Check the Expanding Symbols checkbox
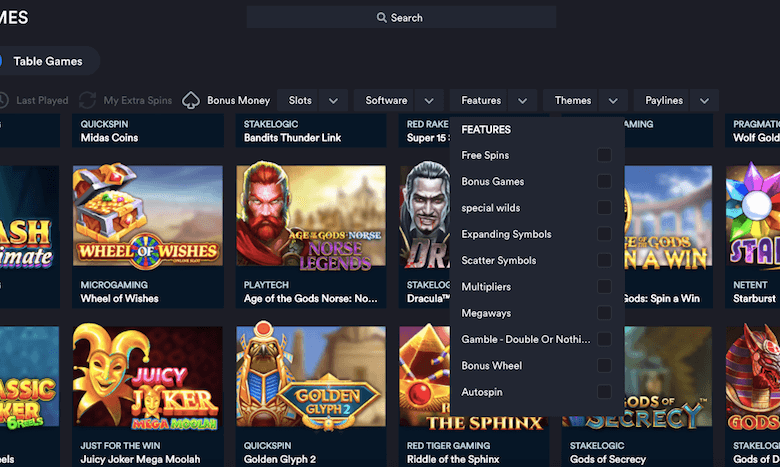 tap(604, 234)
